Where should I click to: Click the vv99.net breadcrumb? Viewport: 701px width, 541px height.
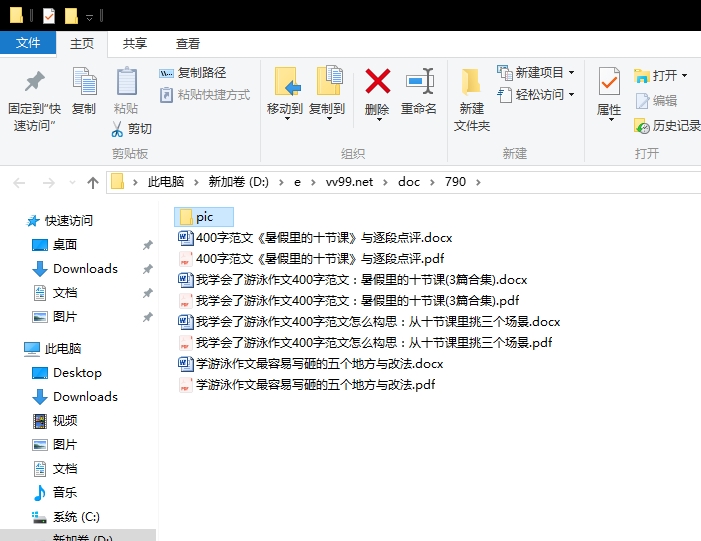pos(349,182)
